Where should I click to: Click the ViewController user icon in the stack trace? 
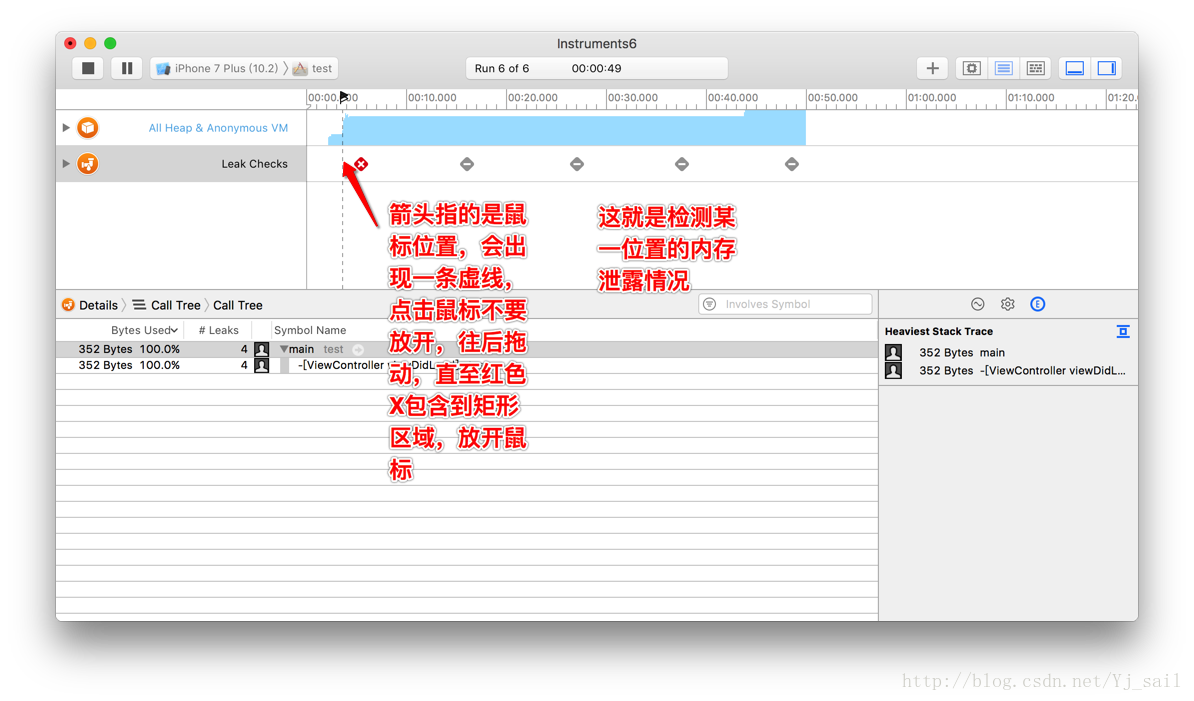point(894,371)
